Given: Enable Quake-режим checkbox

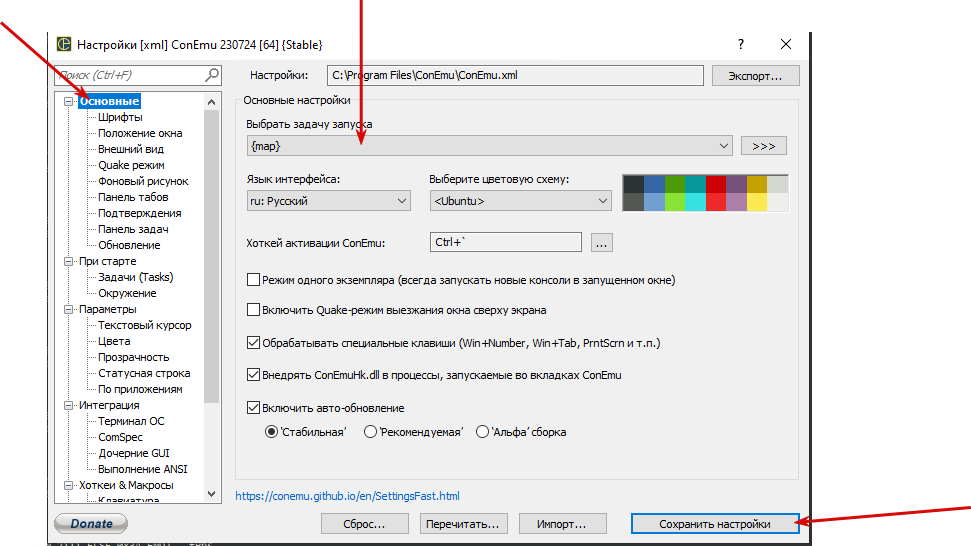Looking at the screenshot, I should pyautogui.click(x=253, y=310).
